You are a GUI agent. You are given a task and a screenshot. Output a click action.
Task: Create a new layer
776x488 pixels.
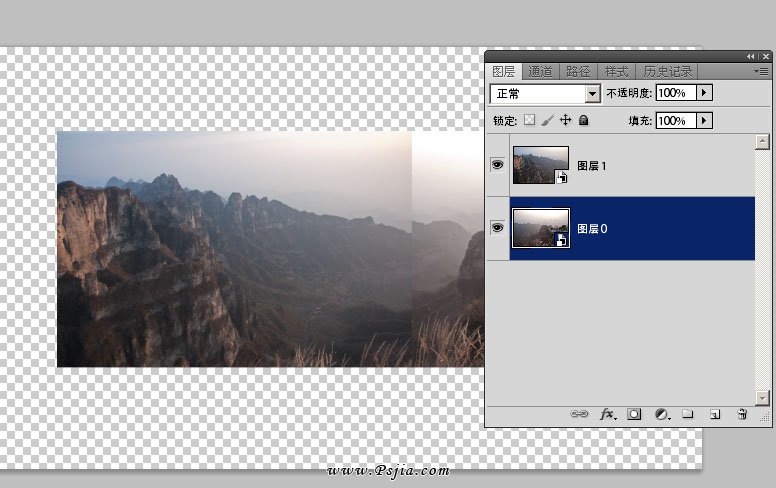coord(715,414)
